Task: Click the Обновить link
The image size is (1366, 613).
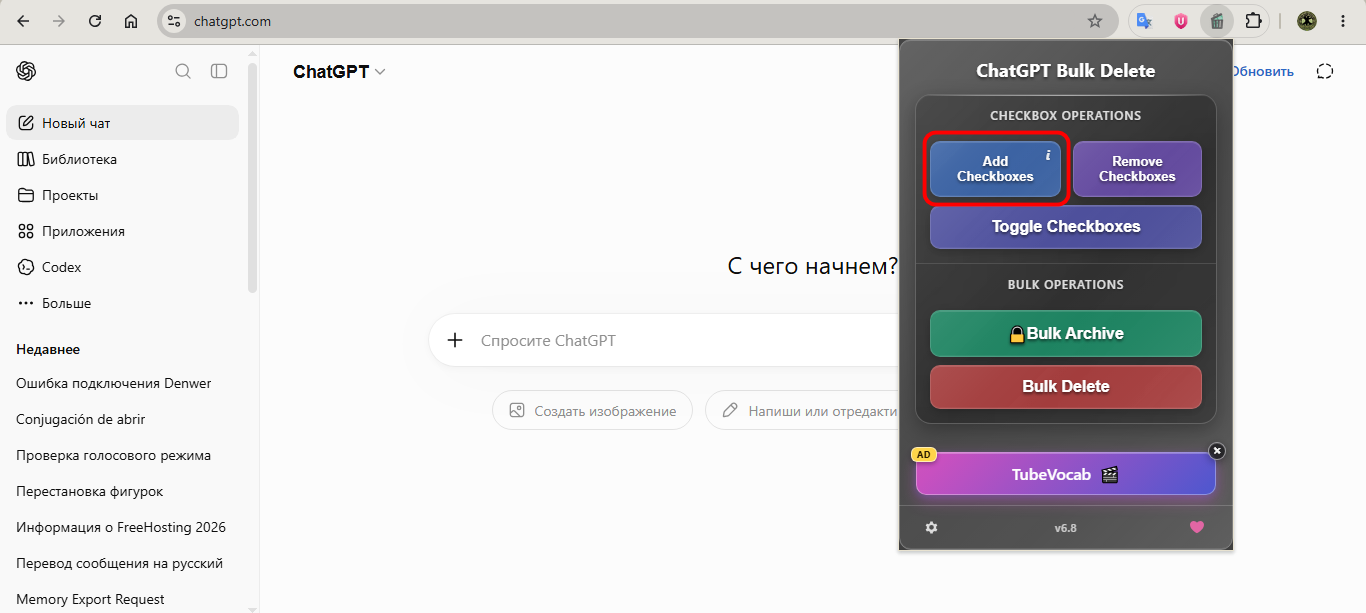Action: (1262, 72)
